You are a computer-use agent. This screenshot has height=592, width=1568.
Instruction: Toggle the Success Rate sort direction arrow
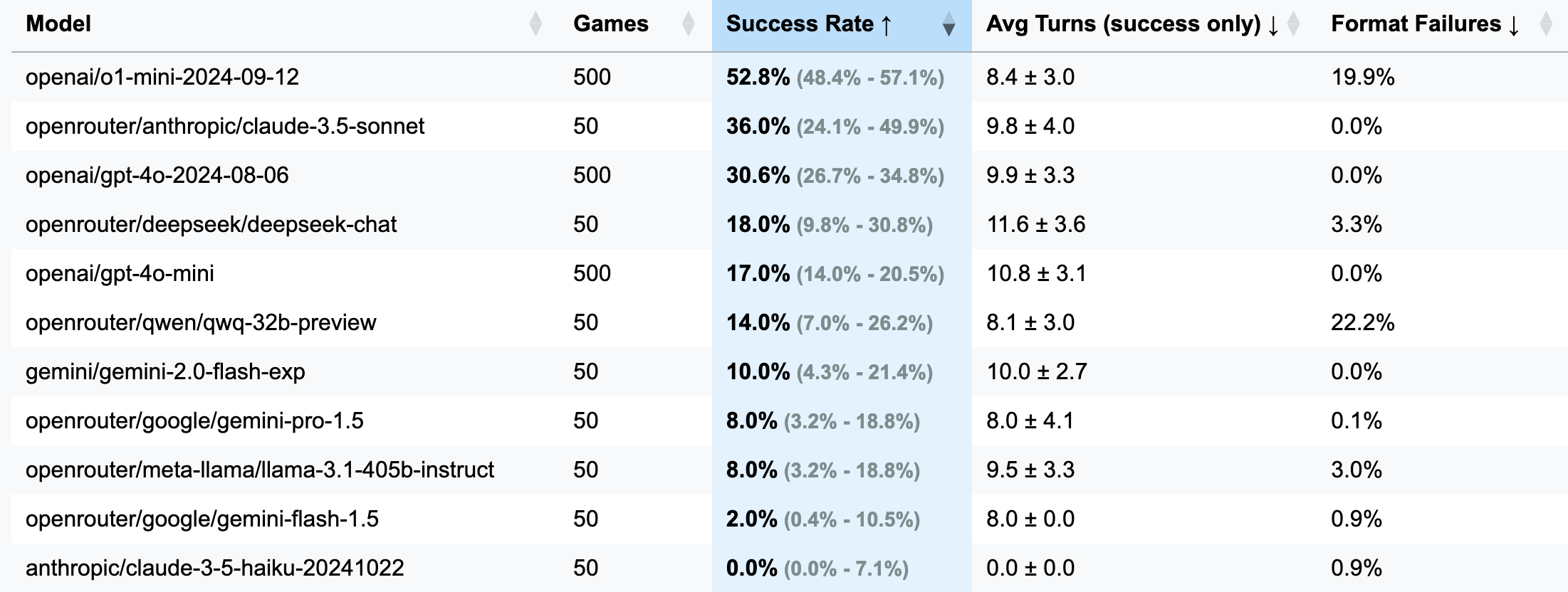pyautogui.click(x=948, y=24)
